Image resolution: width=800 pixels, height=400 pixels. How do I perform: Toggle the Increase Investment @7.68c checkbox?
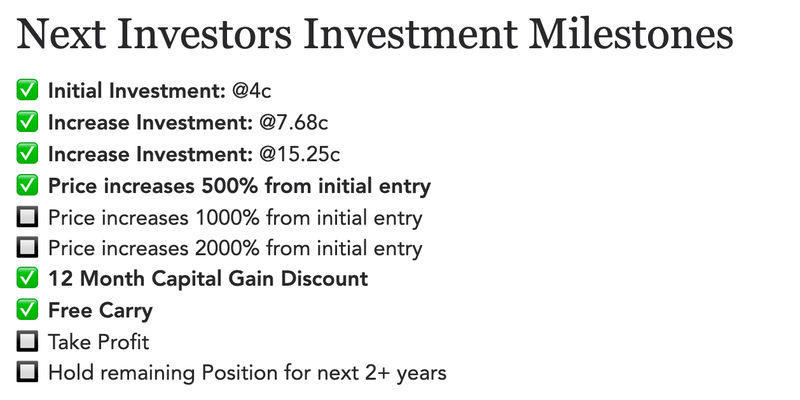(x=27, y=121)
